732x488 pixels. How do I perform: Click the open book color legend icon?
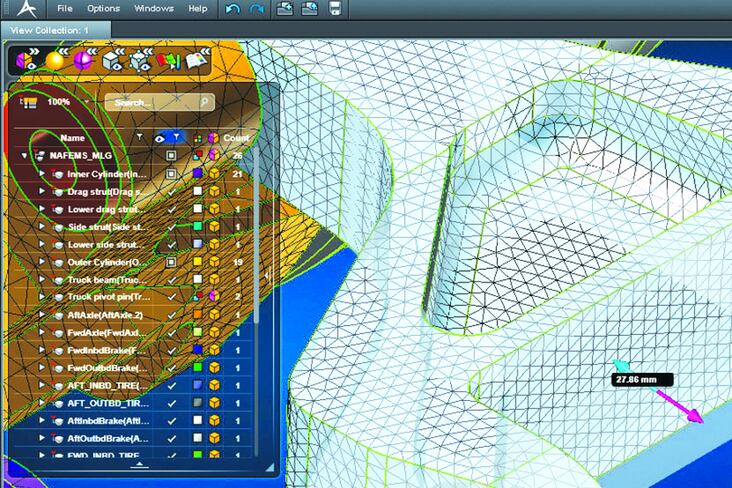coord(197,60)
